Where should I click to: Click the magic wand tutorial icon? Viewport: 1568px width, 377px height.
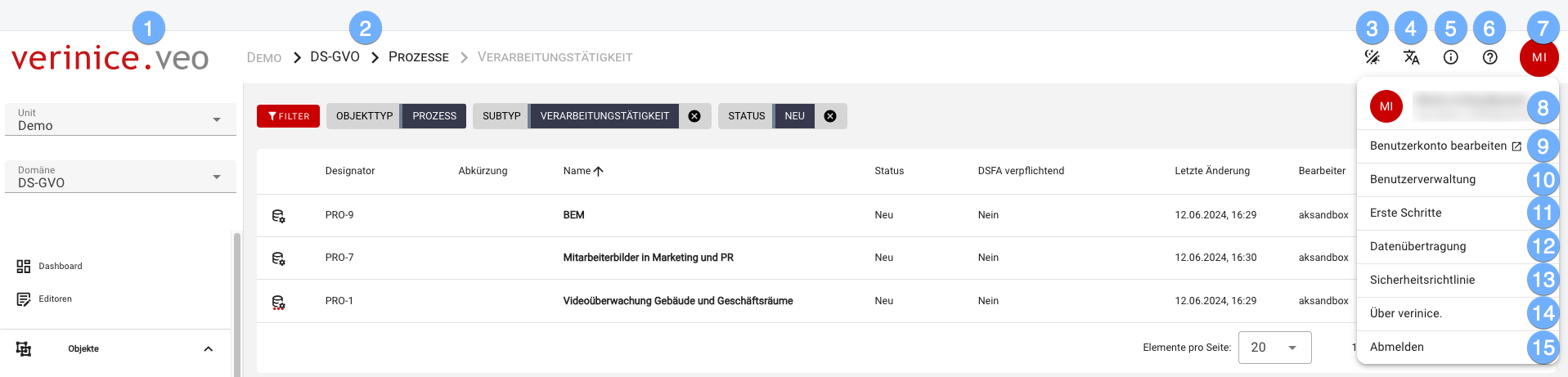pyautogui.click(x=1372, y=57)
